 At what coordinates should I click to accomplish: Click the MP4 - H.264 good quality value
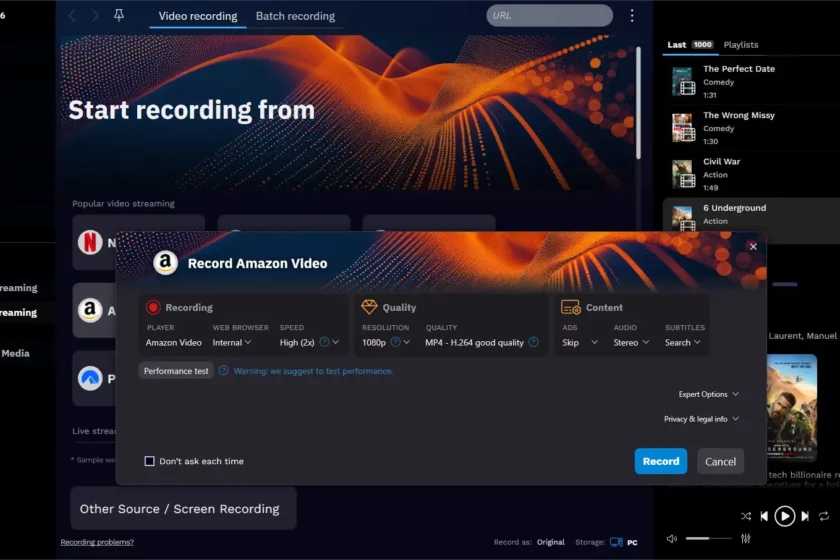(x=474, y=342)
